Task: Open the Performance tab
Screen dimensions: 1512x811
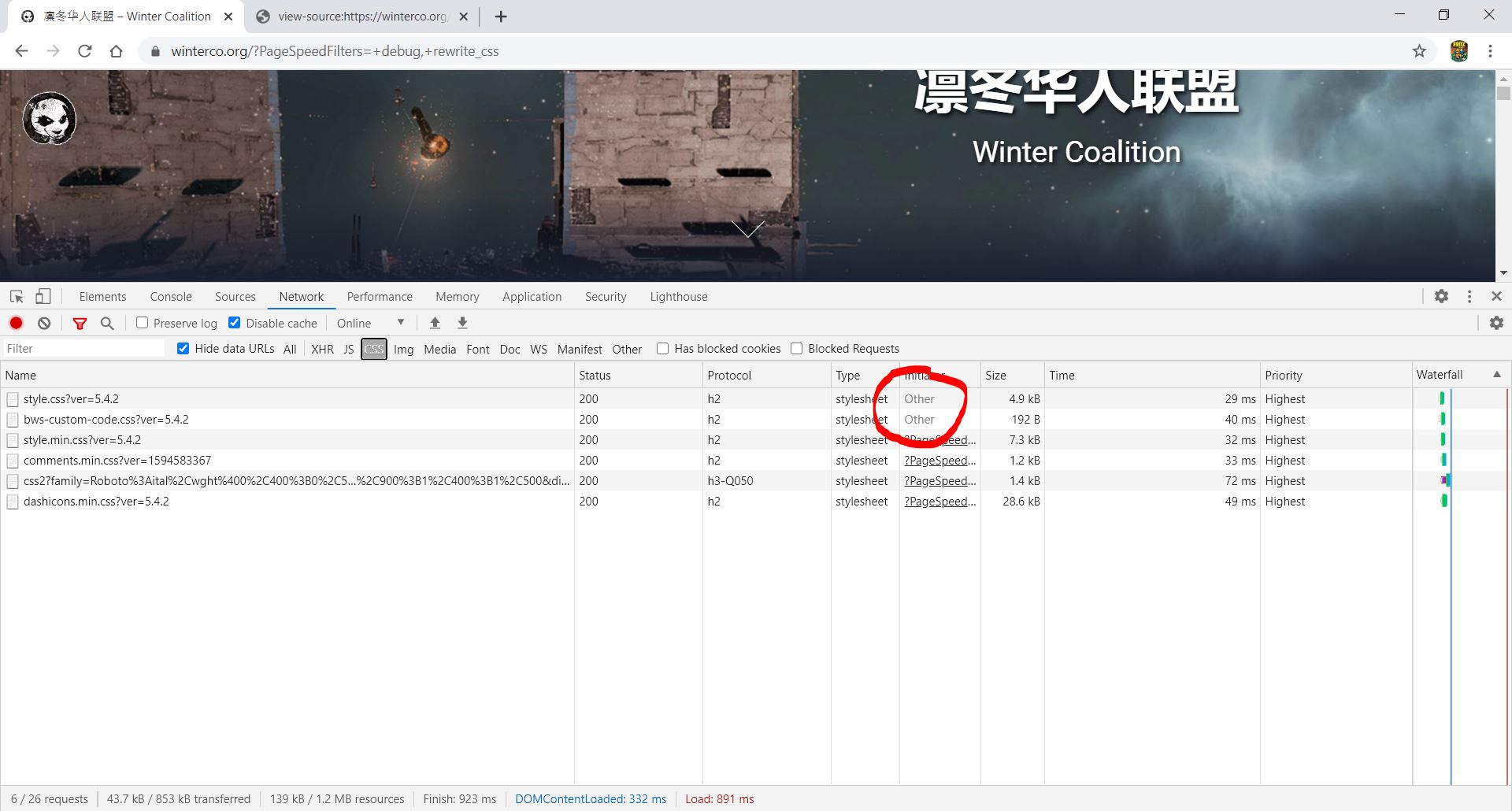Action: (x=380, y=297)
